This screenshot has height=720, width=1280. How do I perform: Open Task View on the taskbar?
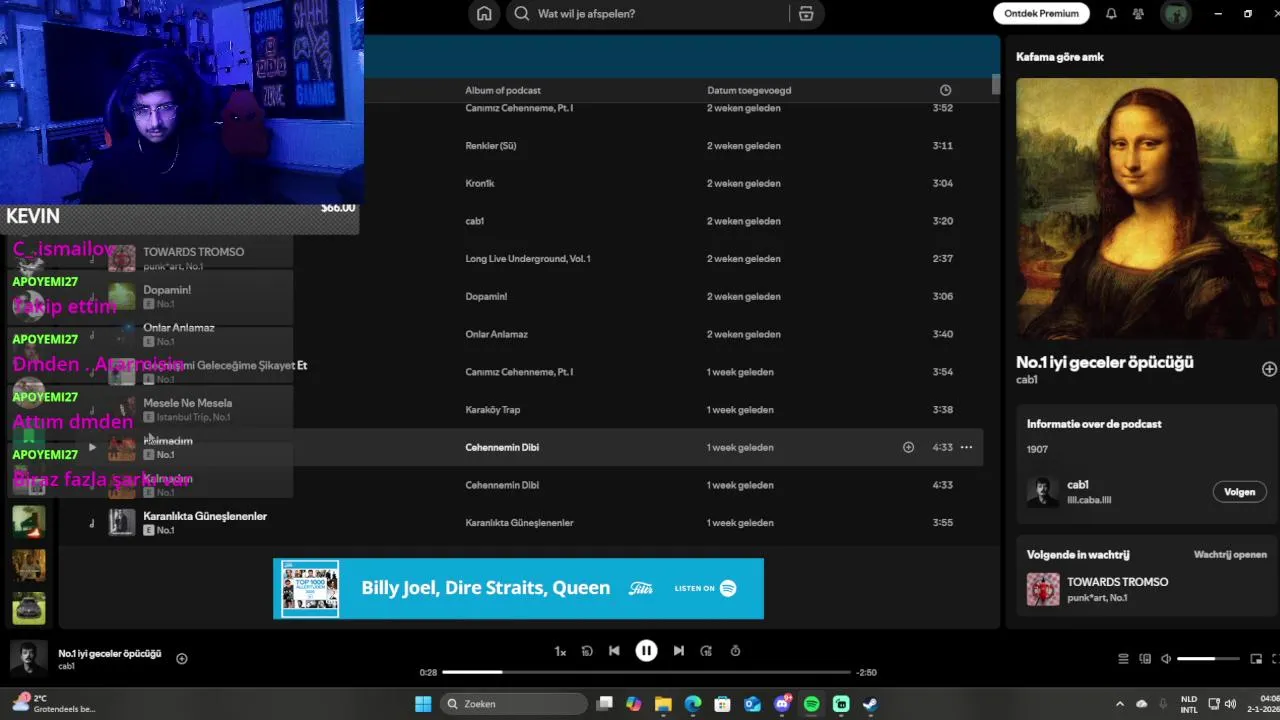tap(604, 704)
